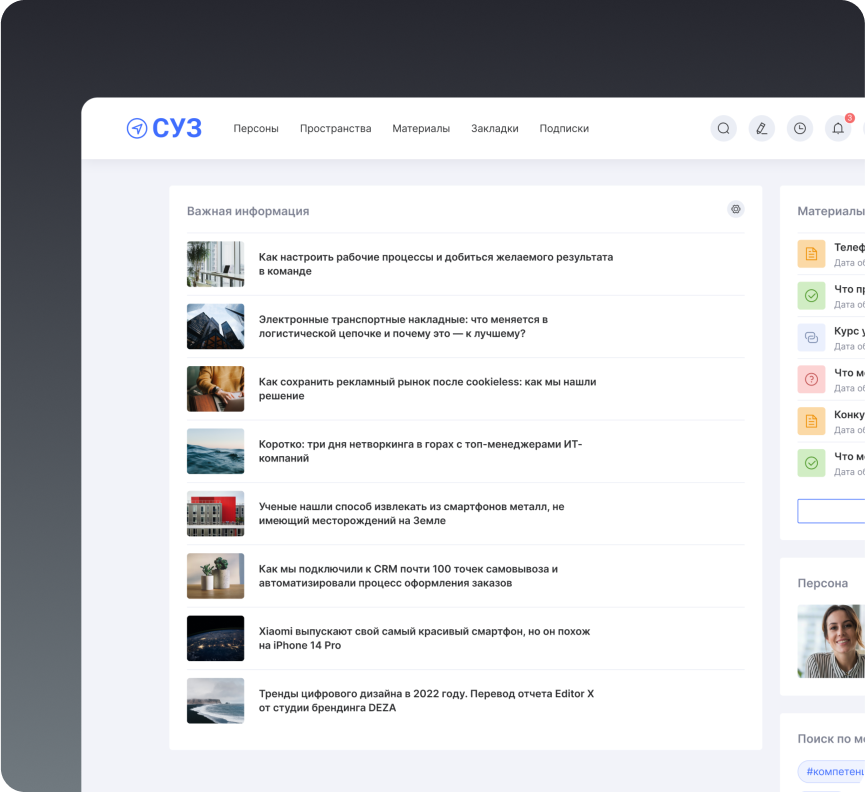The height and width of the screenshot is (792, 865).
Task: Open settings gear in Важная информация panel
Action: tap(736, 209)
